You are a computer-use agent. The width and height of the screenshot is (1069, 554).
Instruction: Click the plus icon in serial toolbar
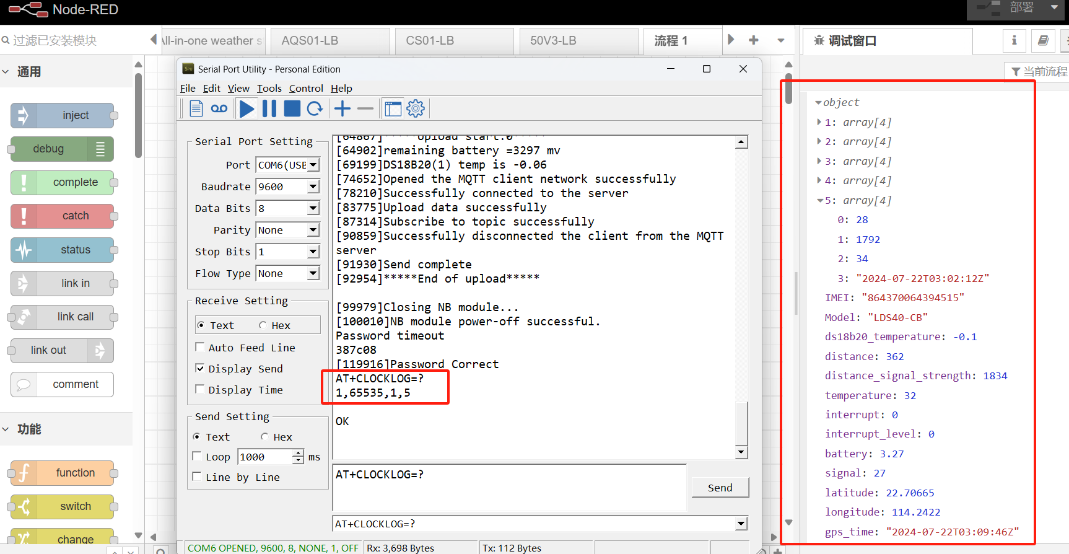342,108
